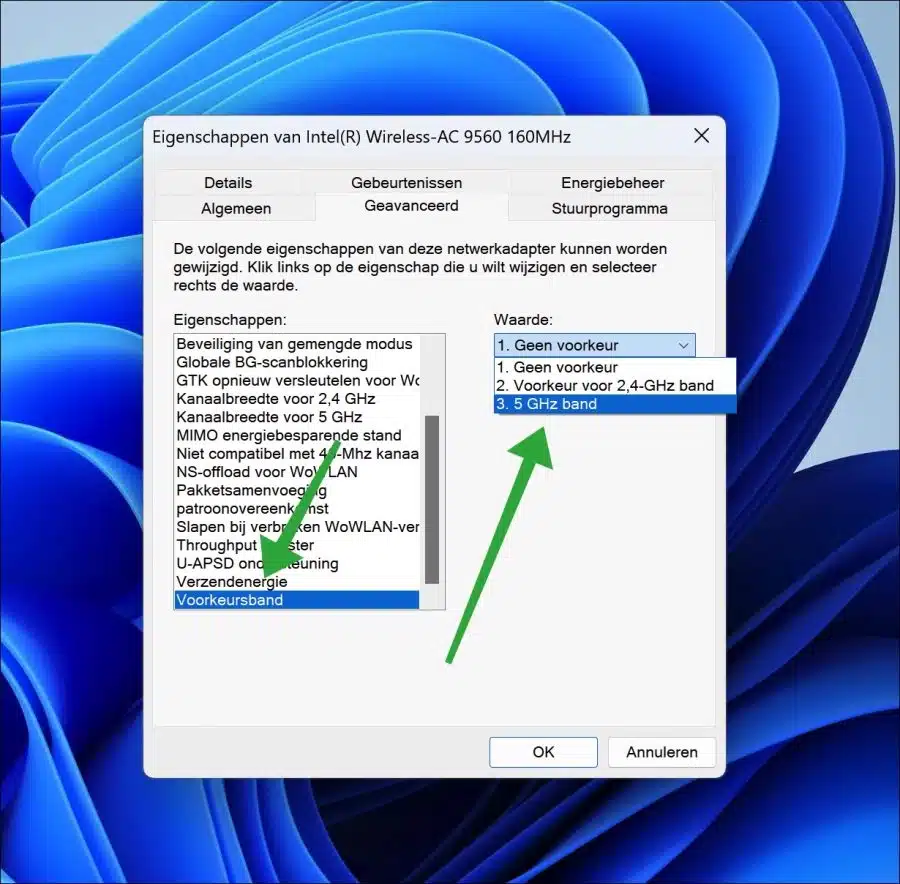The image size is (900, 884).
Task: Cancel with the Annuleren button
Action: coord(661,752)
